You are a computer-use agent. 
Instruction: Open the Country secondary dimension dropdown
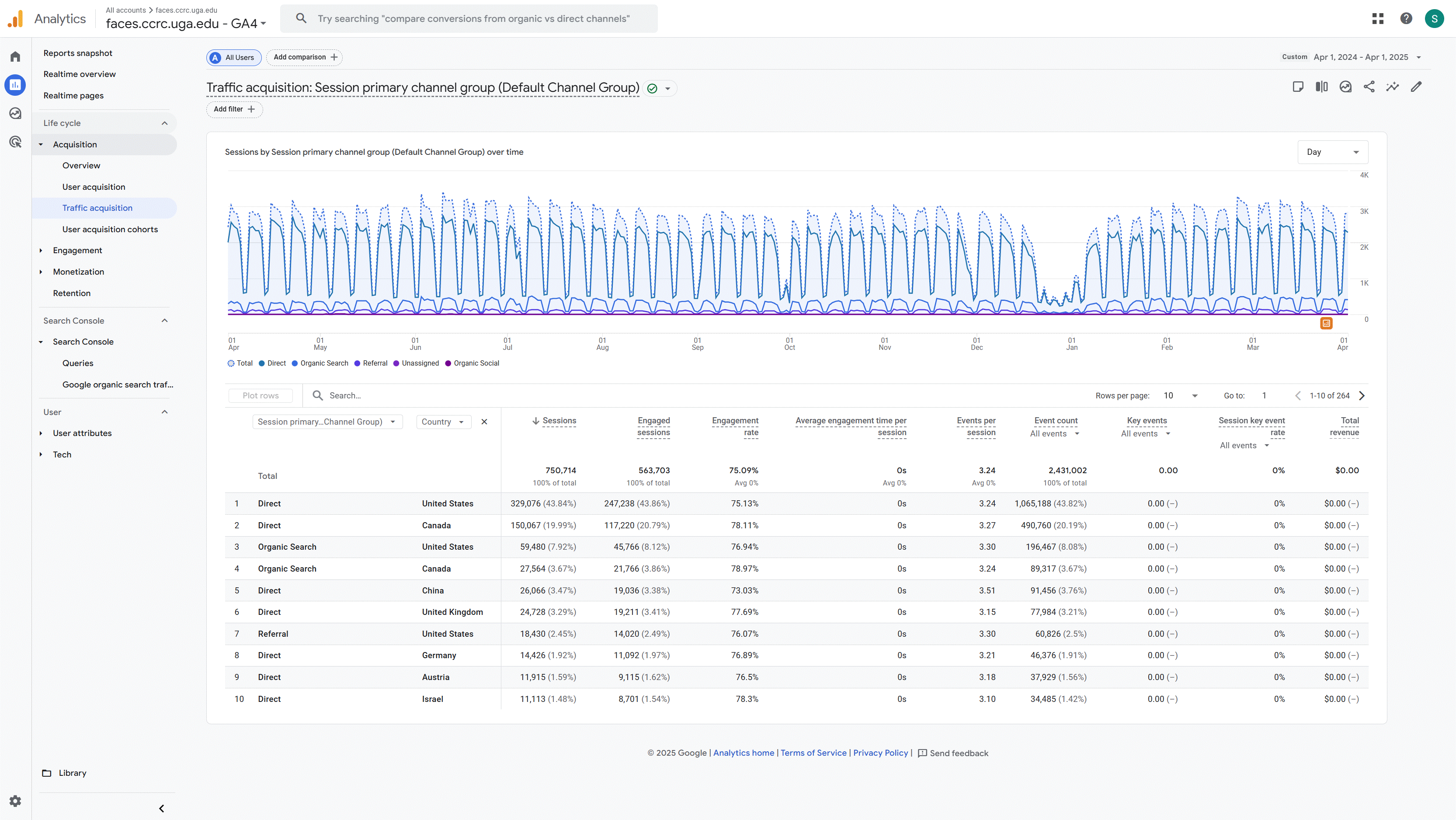(x=443, y=422)
